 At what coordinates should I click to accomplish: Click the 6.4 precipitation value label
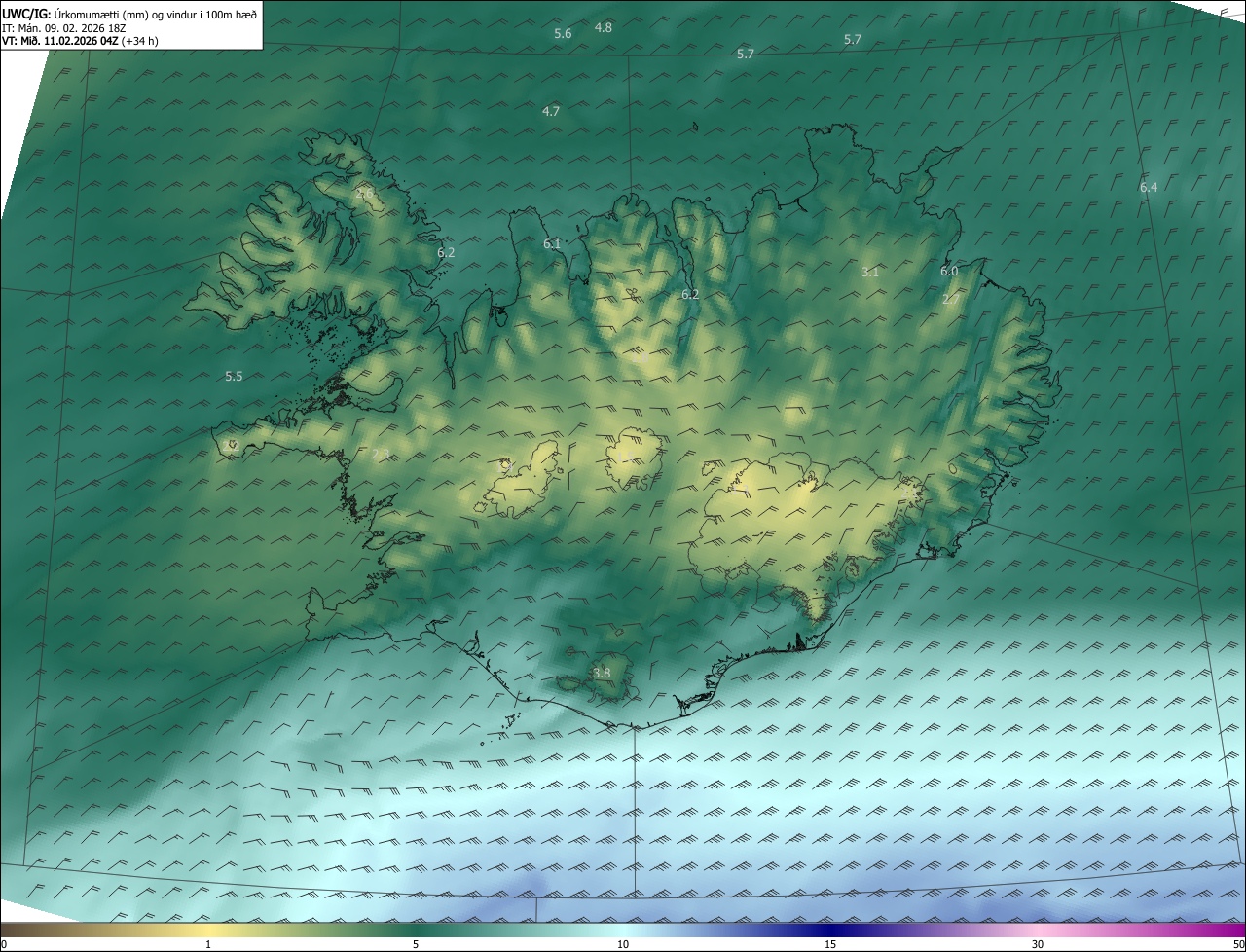coord(1149,187)
